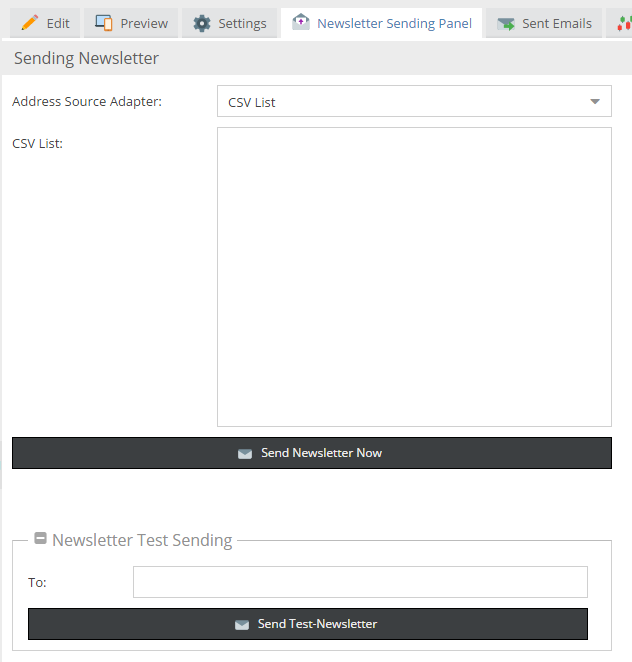Image resolution: width=632 pixels, height=662 pixels.
Task: Click the pencil icon on the Edit tab
Action: tap(29, 23)
